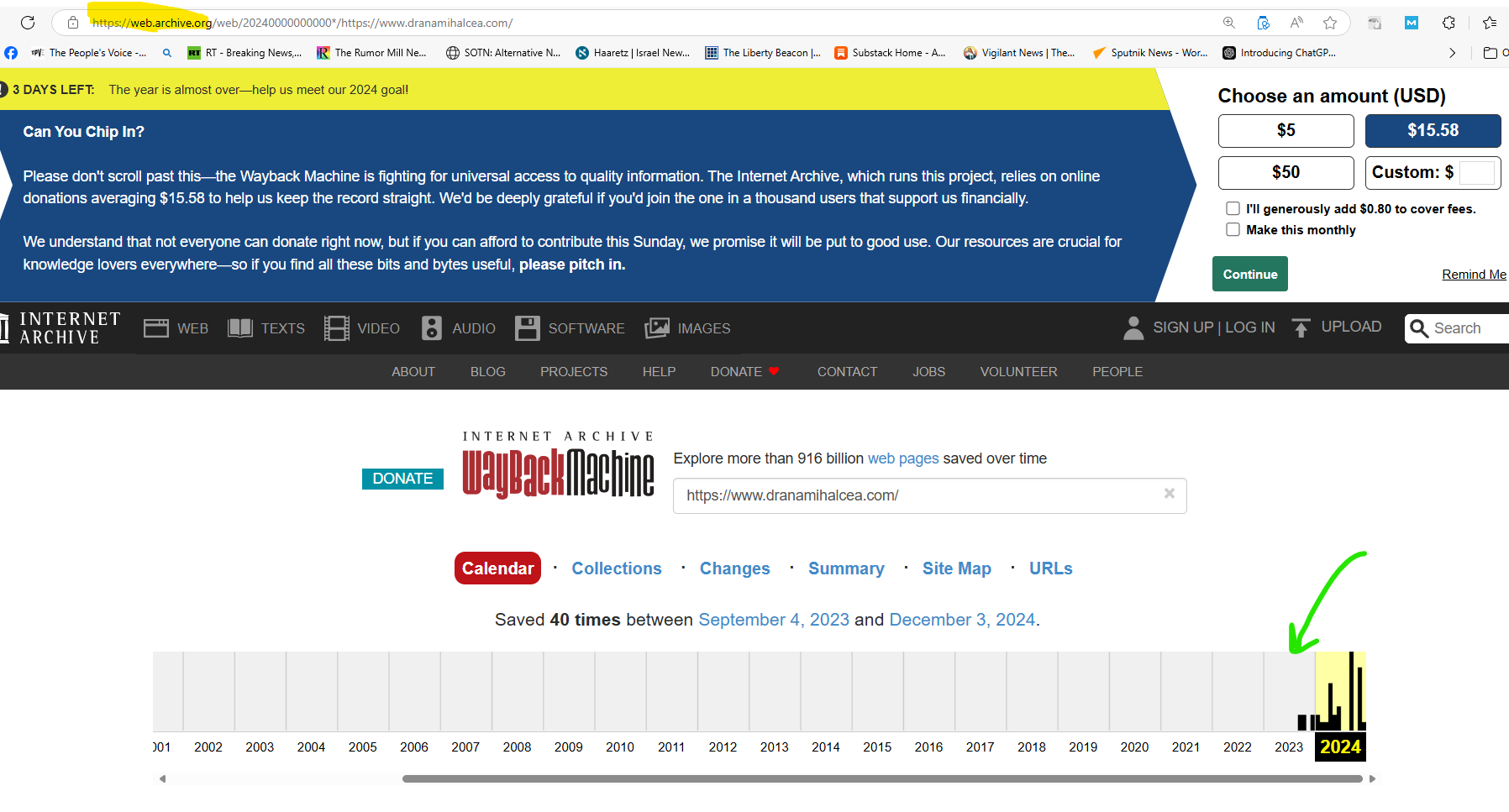Screen dimensions: 1509x812
Task: Open the shopping tag icon in address bar
Action: pos(1263,23)
